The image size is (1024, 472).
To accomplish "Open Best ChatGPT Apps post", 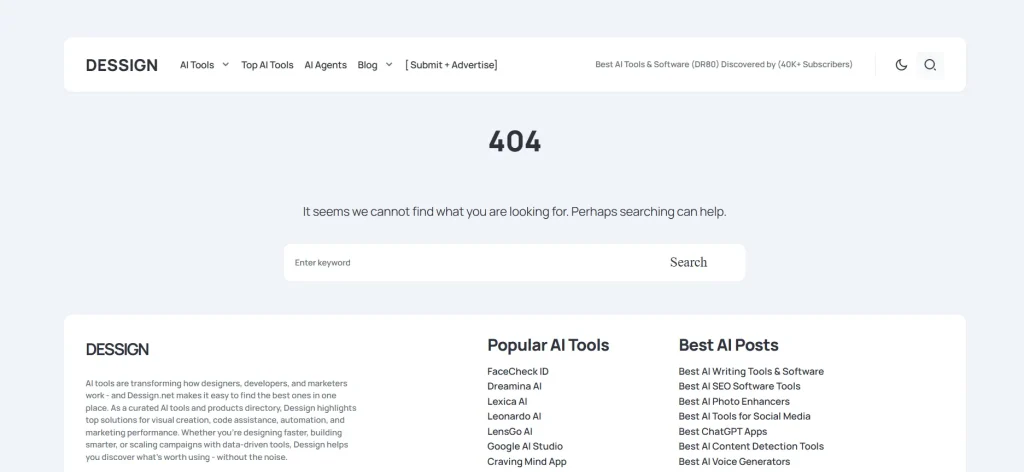I will pyautogui.click(x=722, y=432).
